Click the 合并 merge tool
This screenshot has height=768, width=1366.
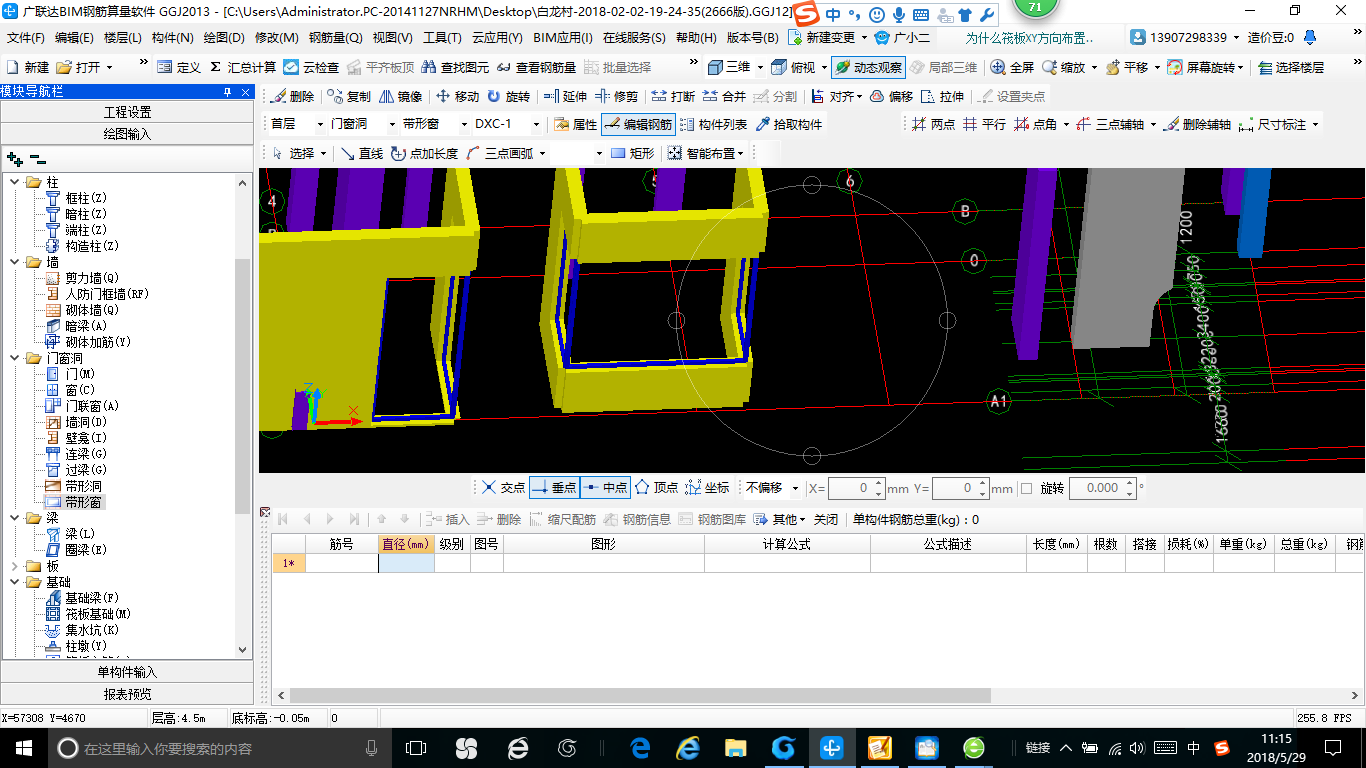(x=724, y=96)
